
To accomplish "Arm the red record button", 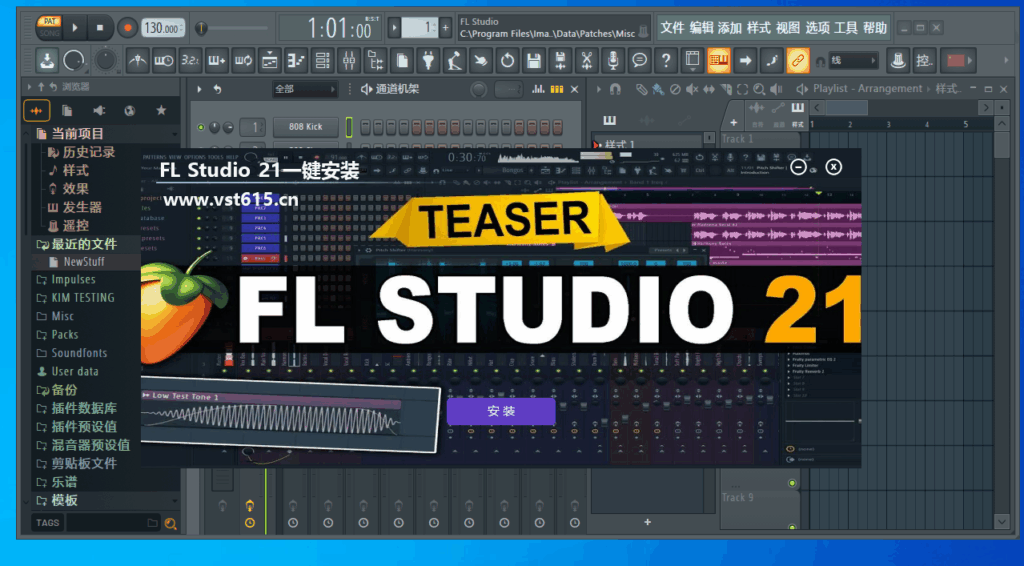I will click(127, 27).
